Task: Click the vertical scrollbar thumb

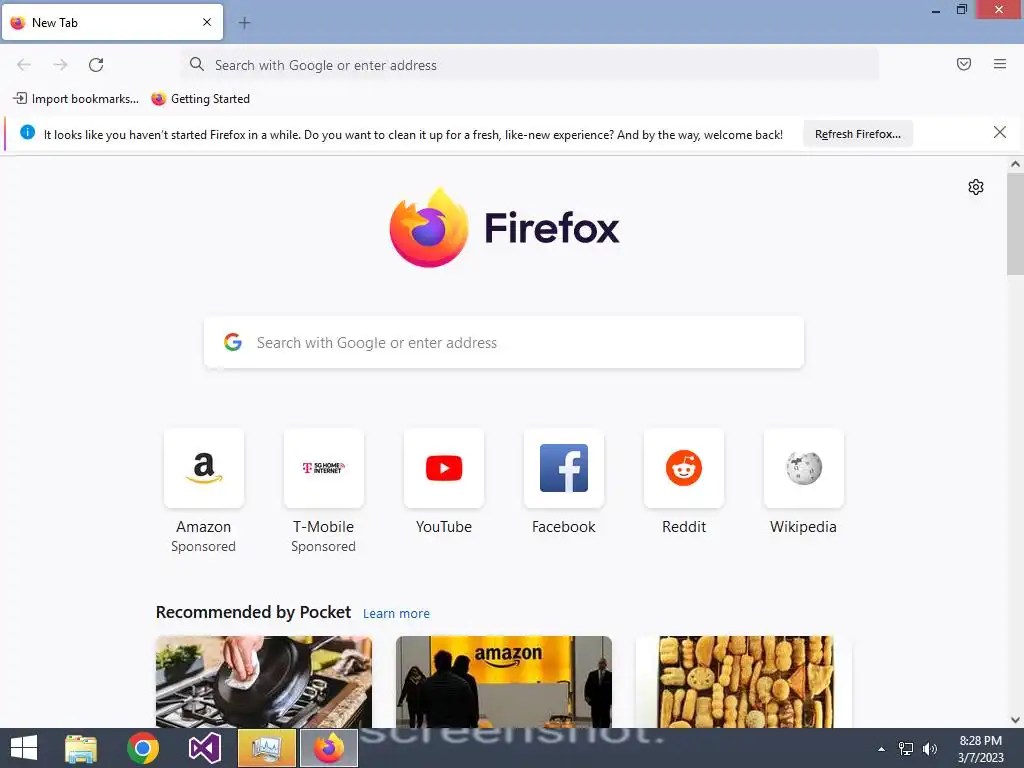Action: (1015, 223)
